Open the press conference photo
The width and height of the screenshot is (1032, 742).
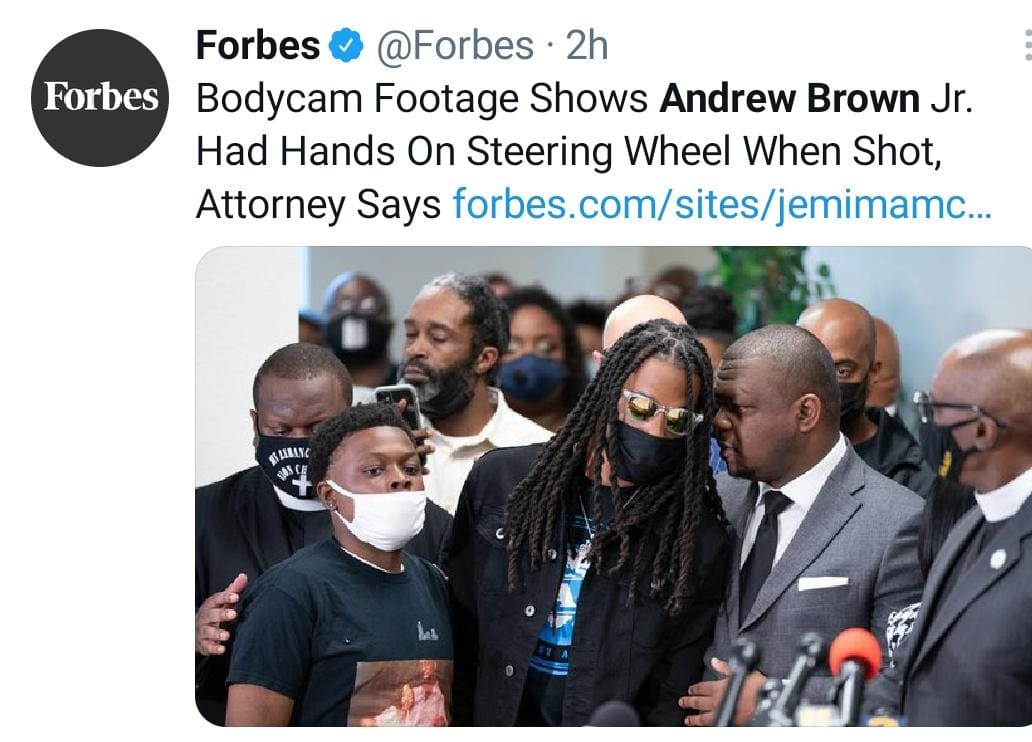(613, 486)
